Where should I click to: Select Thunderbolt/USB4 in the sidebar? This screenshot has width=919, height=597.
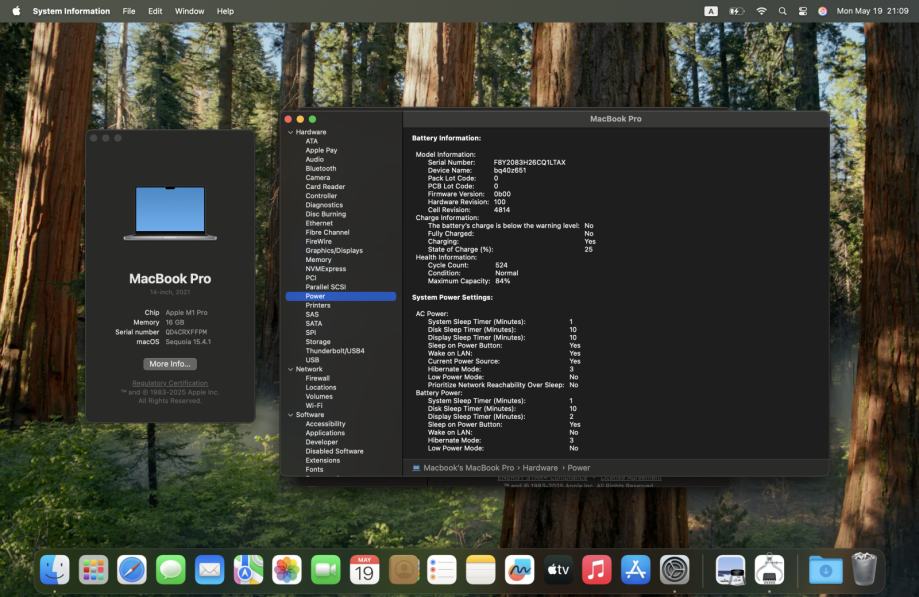coord(335,351)
